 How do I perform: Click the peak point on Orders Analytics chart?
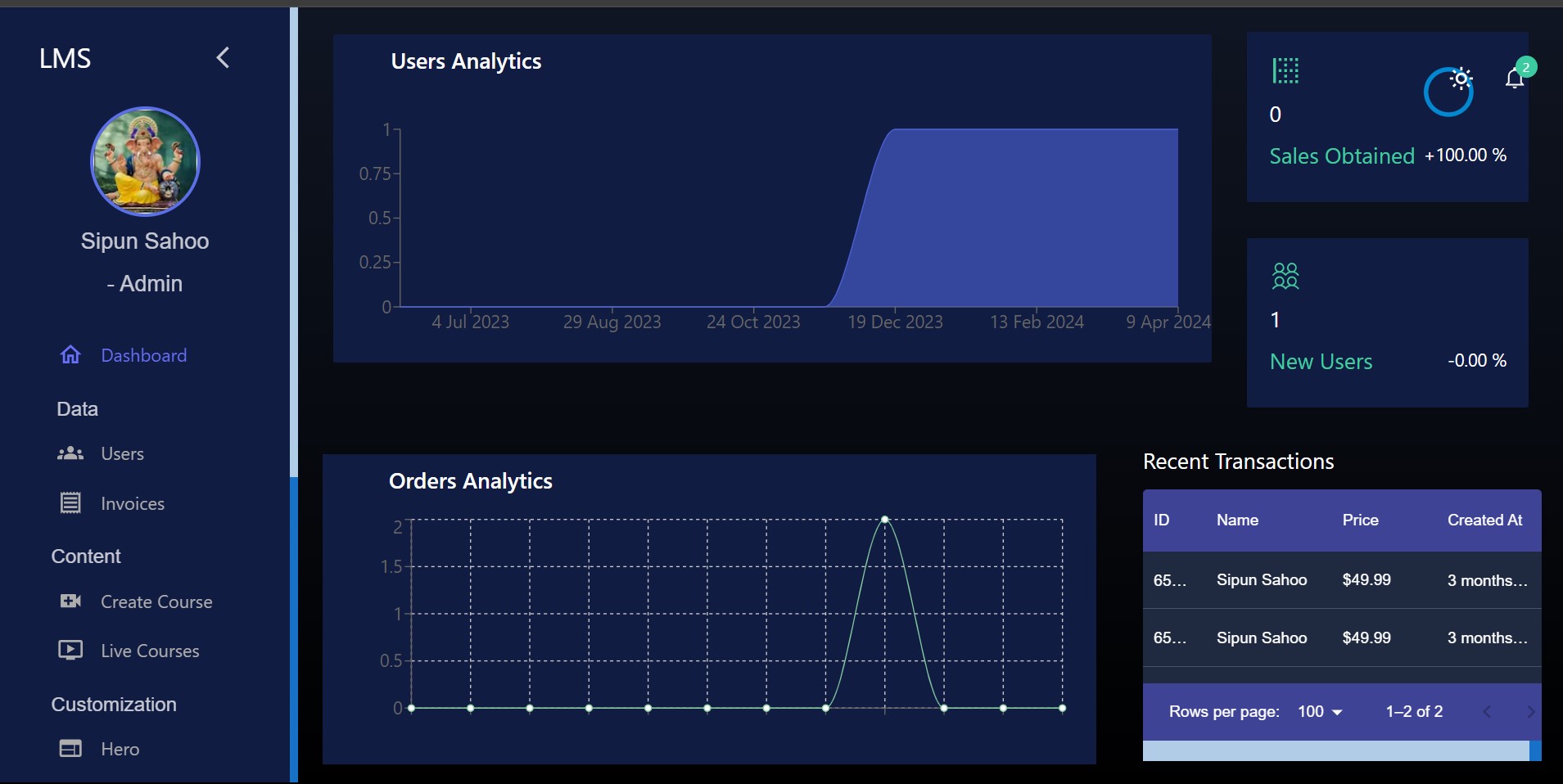pos(885,520)
